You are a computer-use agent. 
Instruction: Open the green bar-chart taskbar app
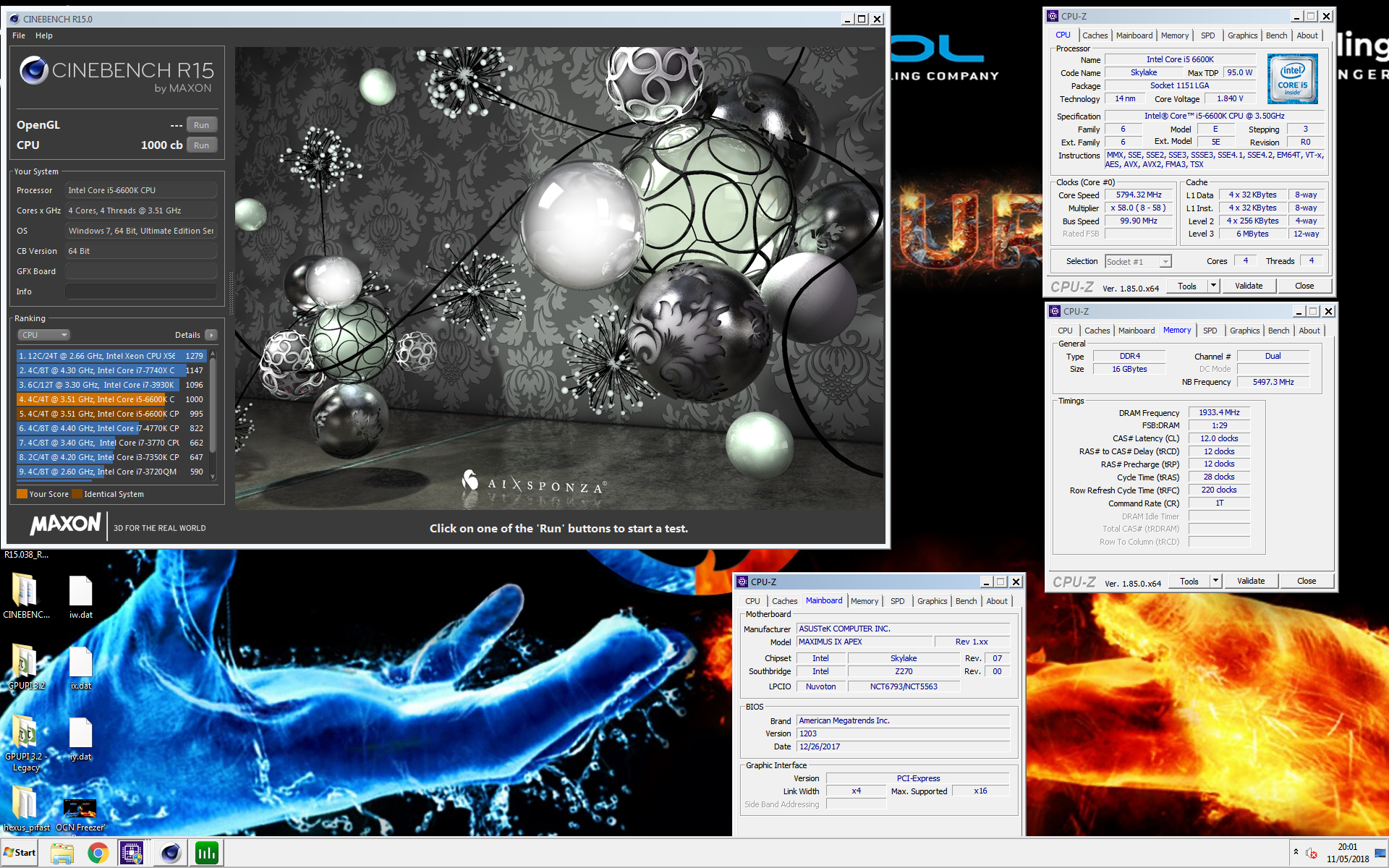[x=207, y=854]
